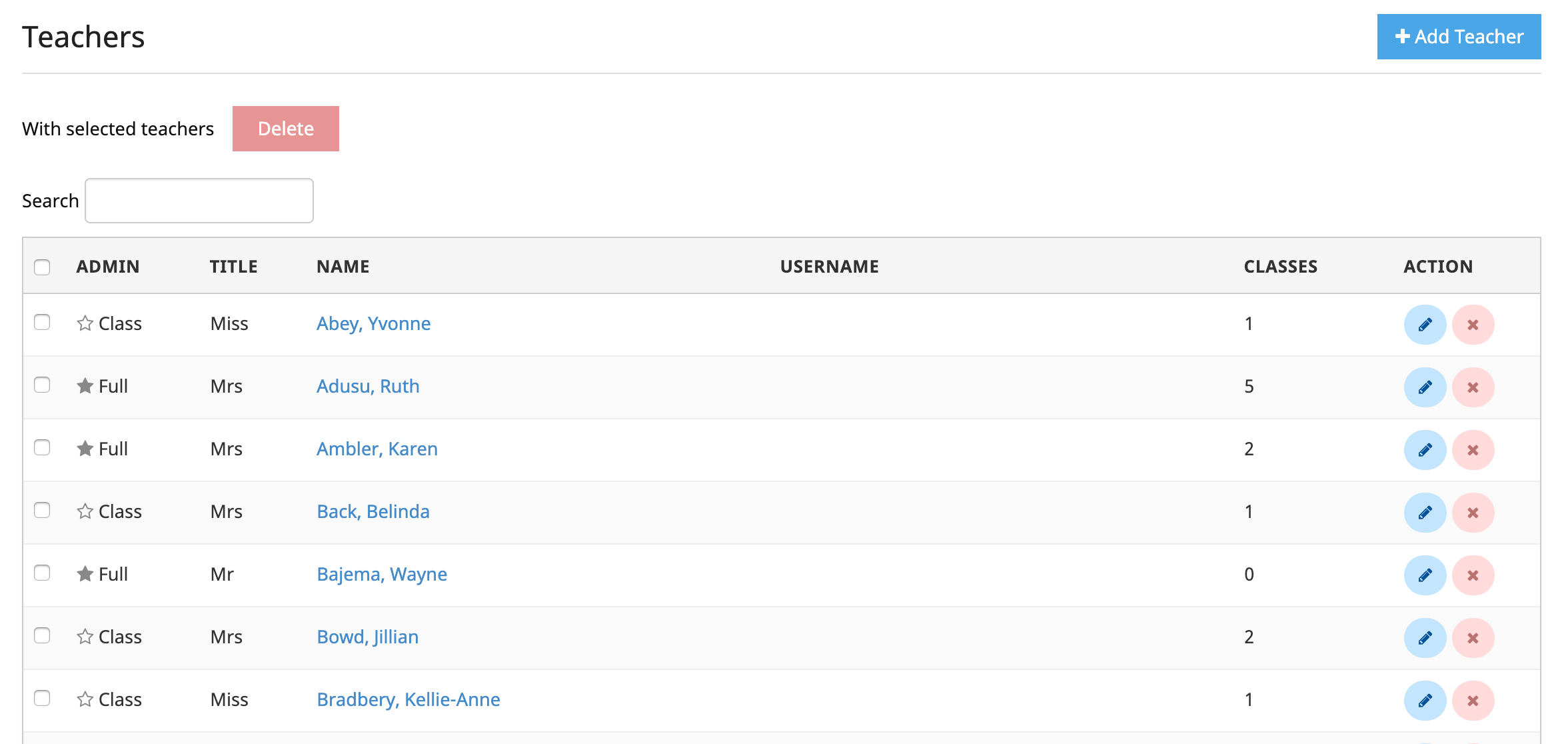Viewport: 1568px width, 744px height.
Task: Click edit pencil for Bradbery, Kellie-Anne
Action: (x=1425, y=701)
